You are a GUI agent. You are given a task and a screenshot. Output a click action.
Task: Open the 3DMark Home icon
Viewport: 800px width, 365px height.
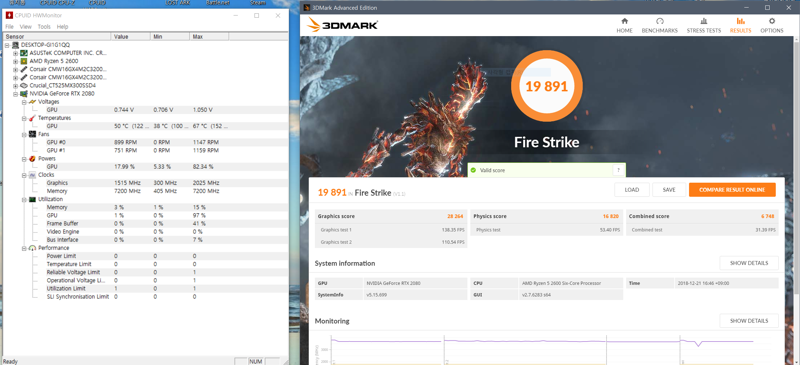tap(624, 21)
